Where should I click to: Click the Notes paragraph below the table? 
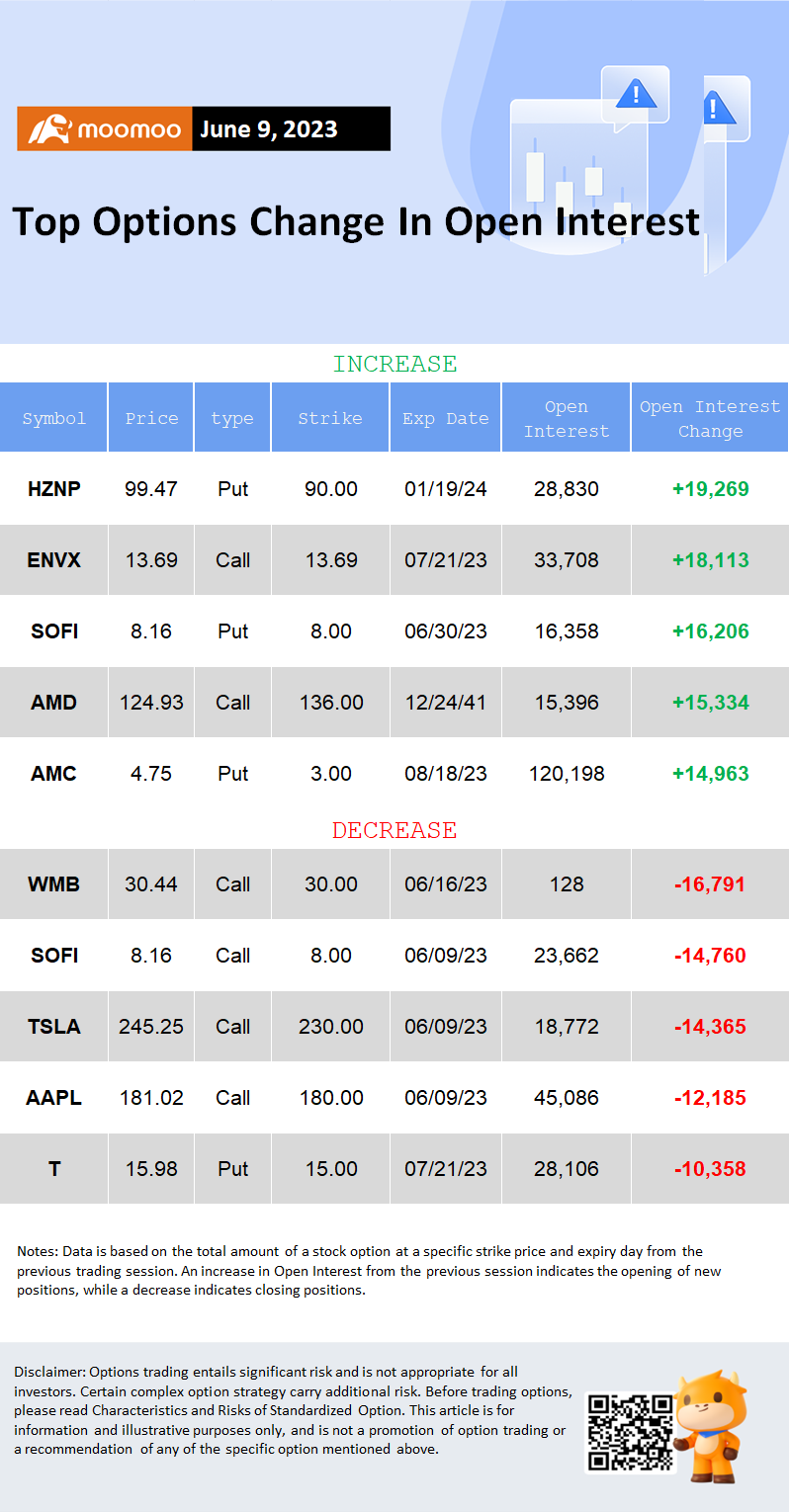369,1271
